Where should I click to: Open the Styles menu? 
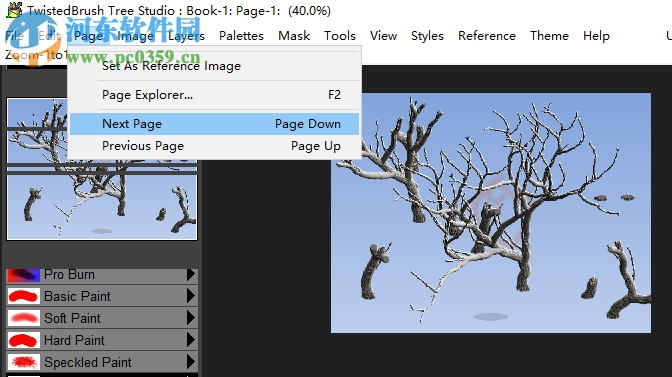[x=427, y=36]
